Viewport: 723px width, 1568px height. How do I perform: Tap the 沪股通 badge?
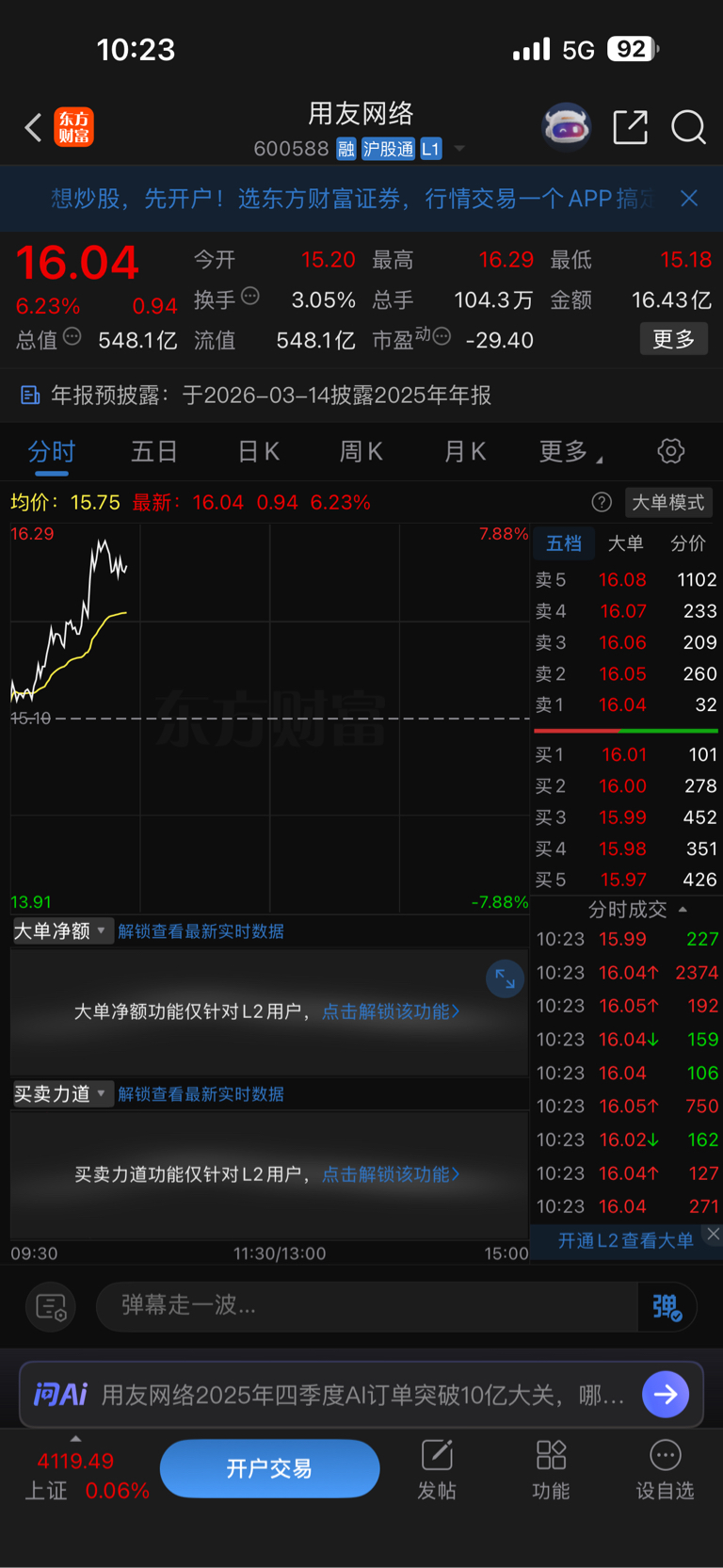point(388,149)
